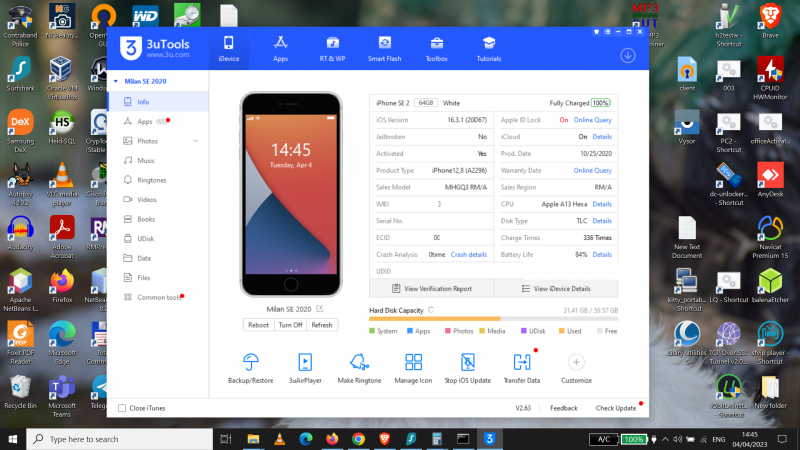Open CPU Details link
Viewport: 800px width, 450px height.
coord(602,204)
